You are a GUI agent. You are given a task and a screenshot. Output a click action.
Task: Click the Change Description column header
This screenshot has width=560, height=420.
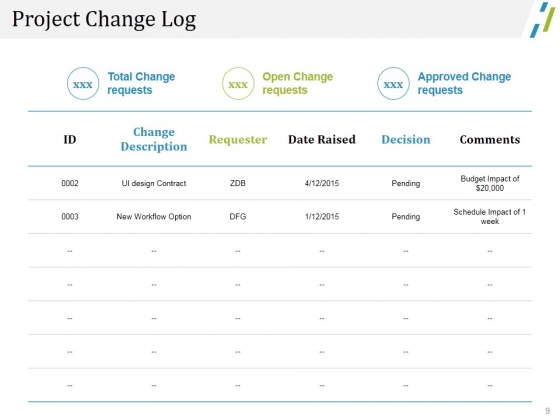154,139
